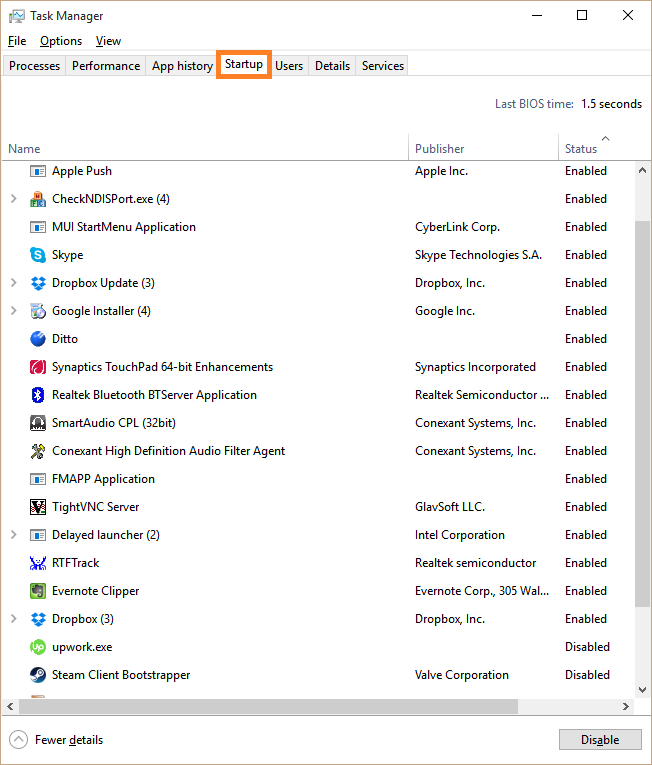Click the MUI StartMenu Application icon
The width and height of the screenshot is (652, 765).
[x=38, y=227]
